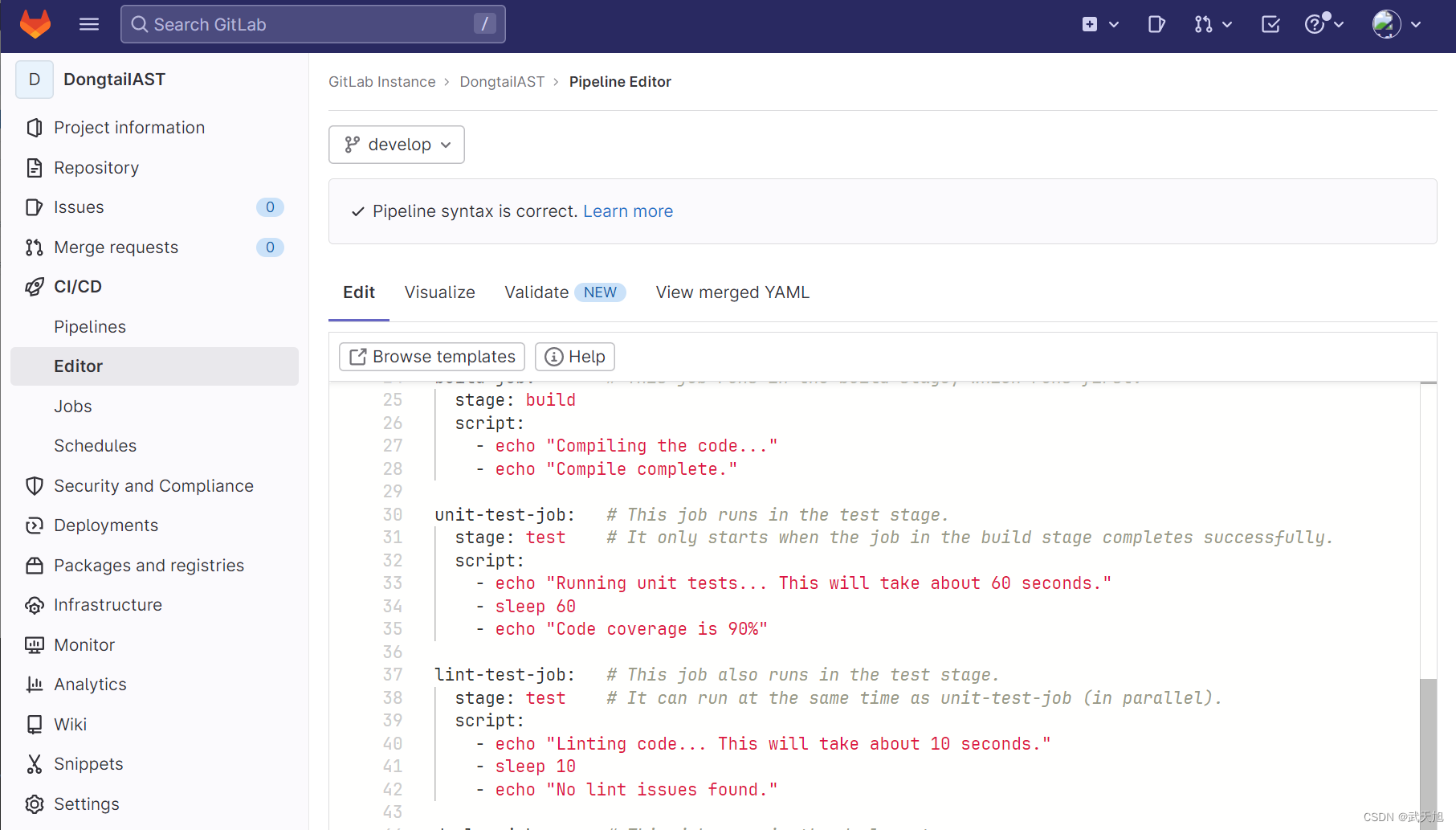Click the Issues icon in sidebar
This screenshot has height=830, width=1456.
coord(34,207)
